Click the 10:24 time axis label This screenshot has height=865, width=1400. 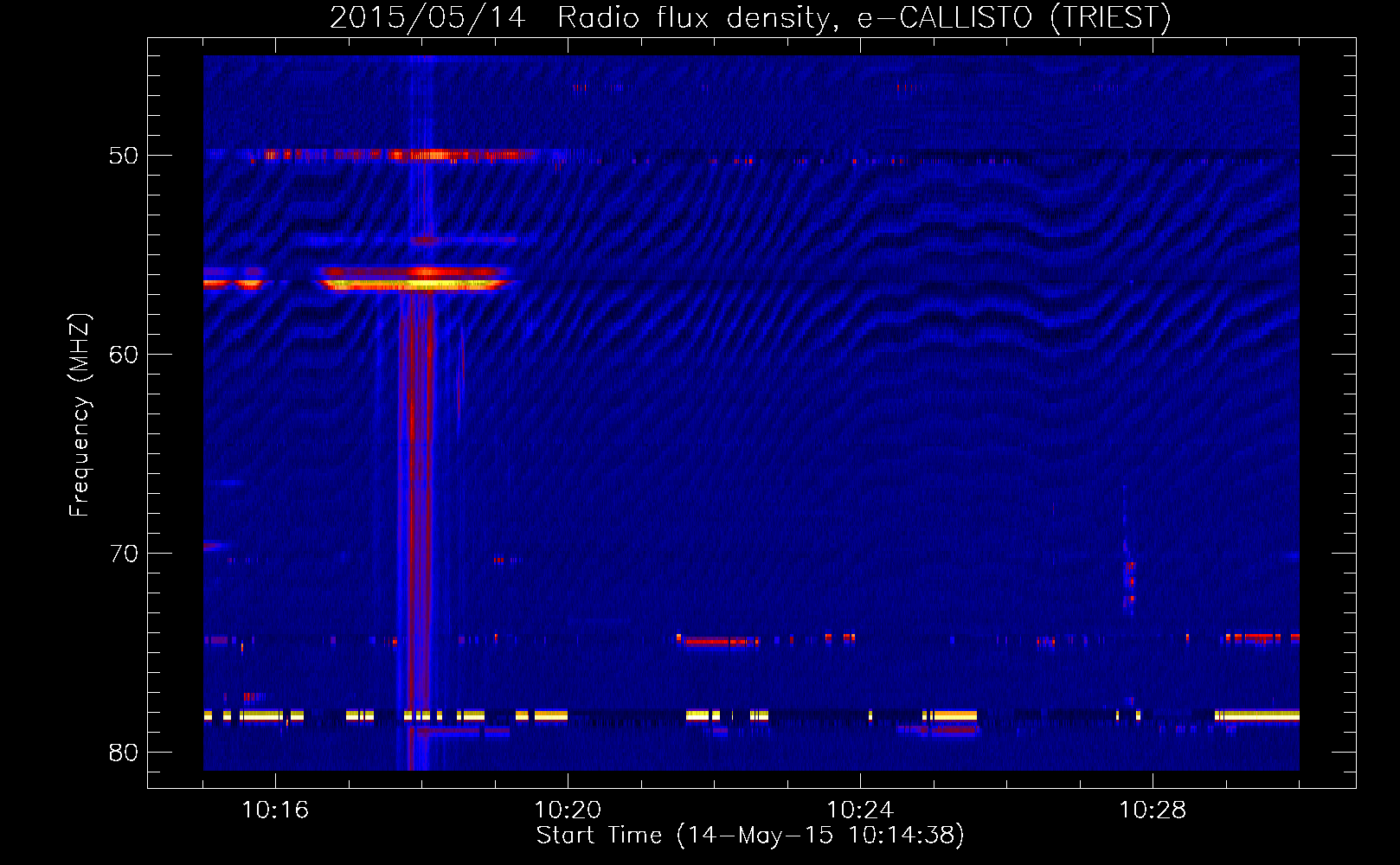pyautogui.click(x=860, y=810)
